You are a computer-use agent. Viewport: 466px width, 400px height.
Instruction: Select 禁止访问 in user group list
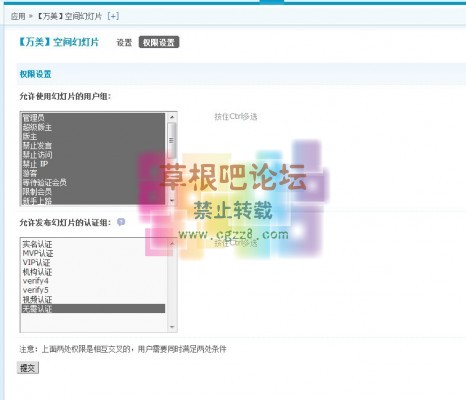pos(93,155)
